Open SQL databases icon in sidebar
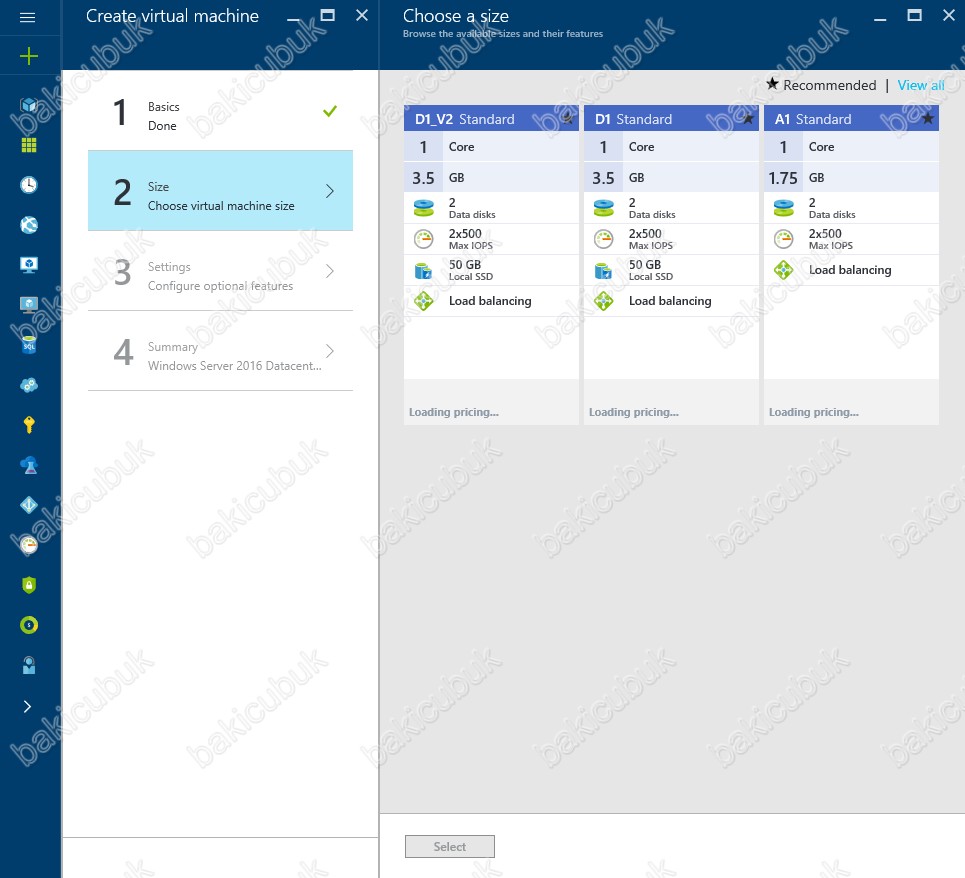 coord(28,345)
